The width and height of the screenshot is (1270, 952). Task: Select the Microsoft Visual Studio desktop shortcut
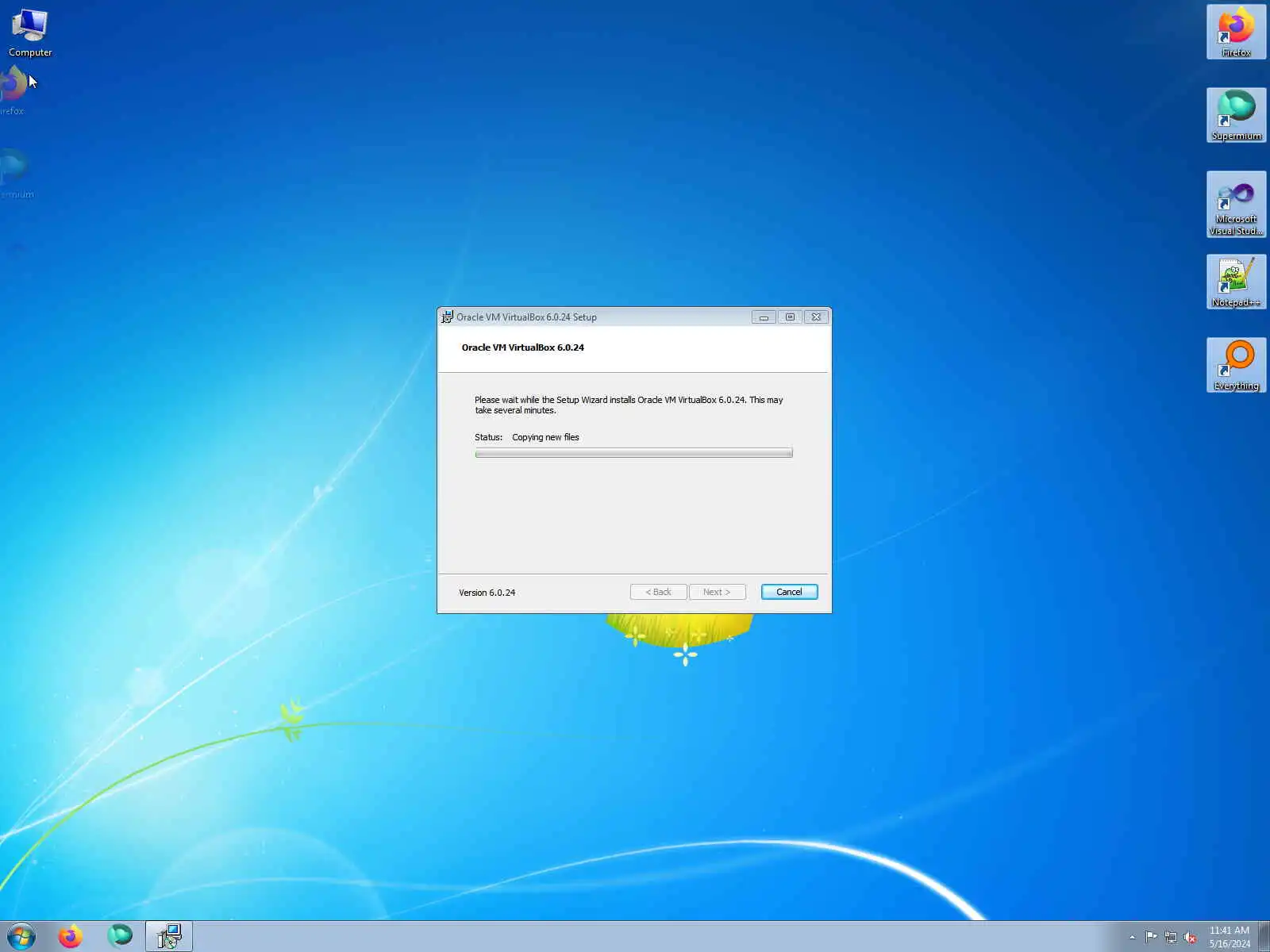[x=1236, y=205]
